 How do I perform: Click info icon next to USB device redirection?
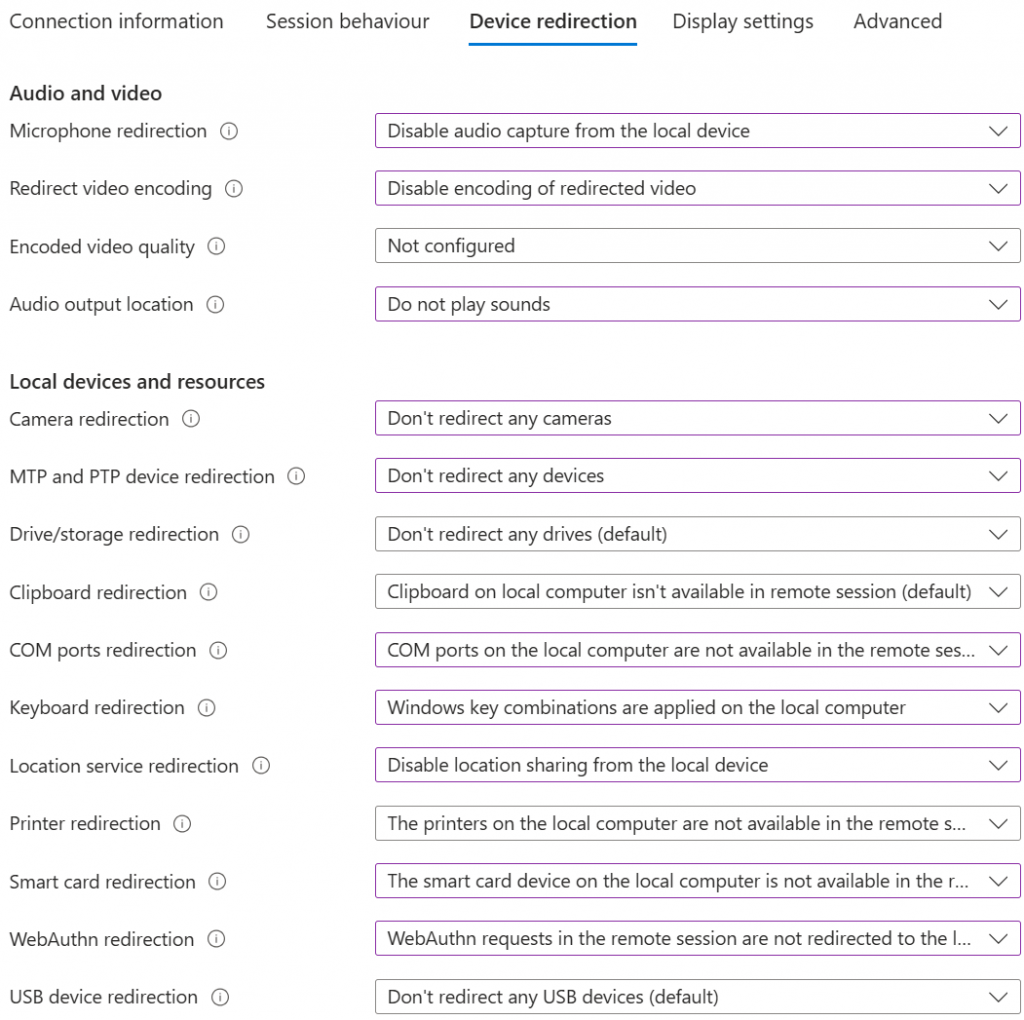(x=220, y=997)
